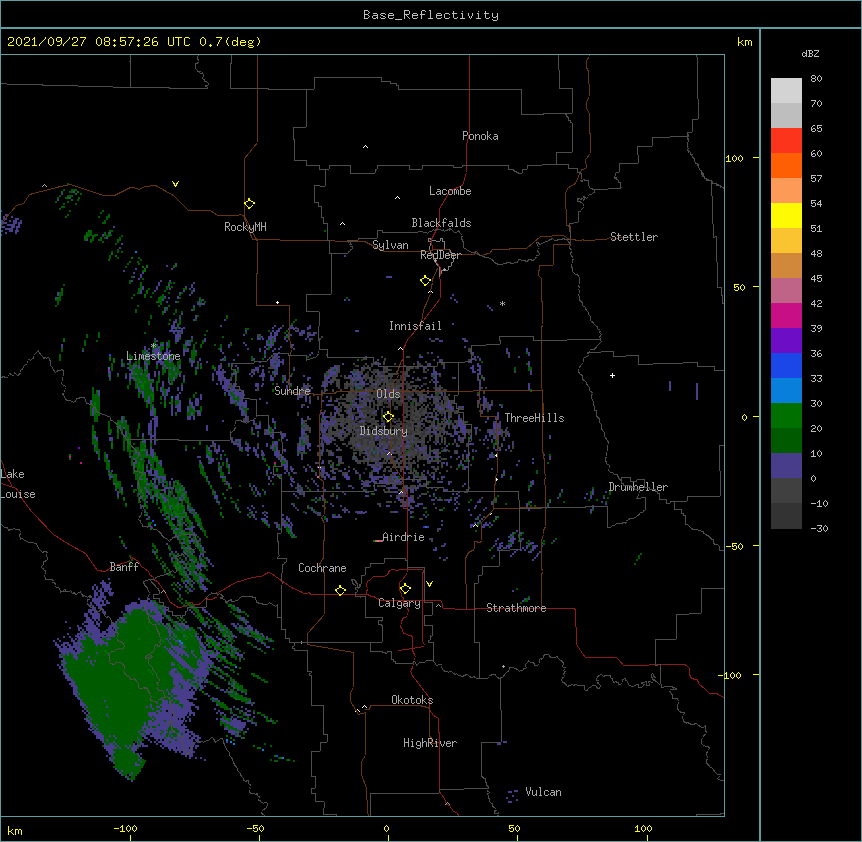Click yellow V marker northwest of RockyMH
The height and width of the screenshot is (842, 862).
pos(175,184)
